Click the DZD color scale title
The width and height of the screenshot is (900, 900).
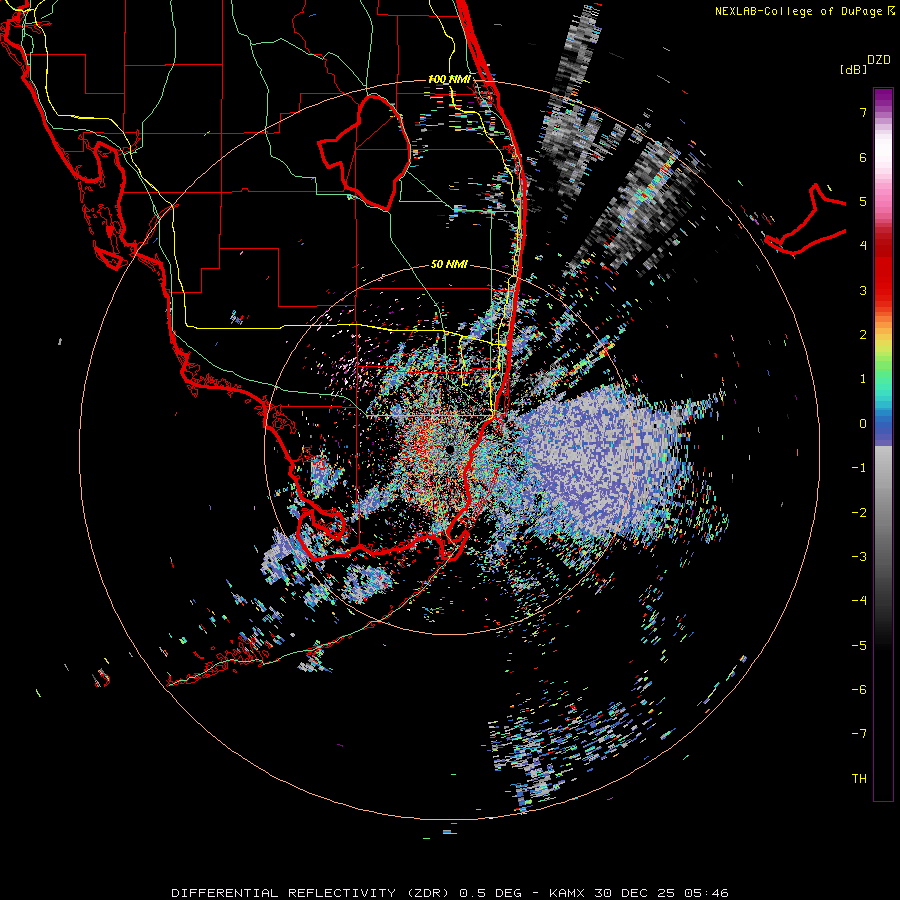pos(878,60)
